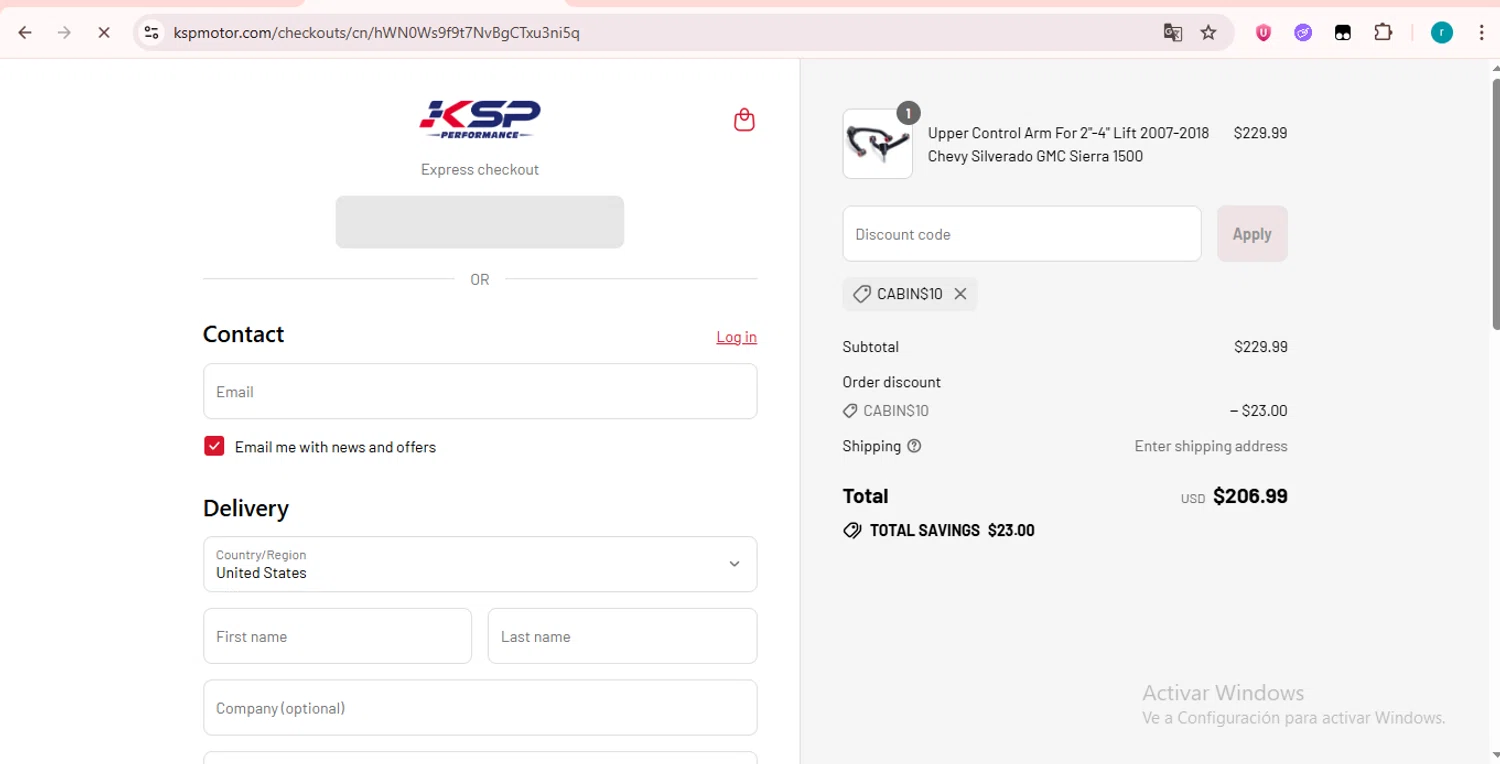Bookmark this page with star icon
1500x764 pixels.
click(1208, 33)
